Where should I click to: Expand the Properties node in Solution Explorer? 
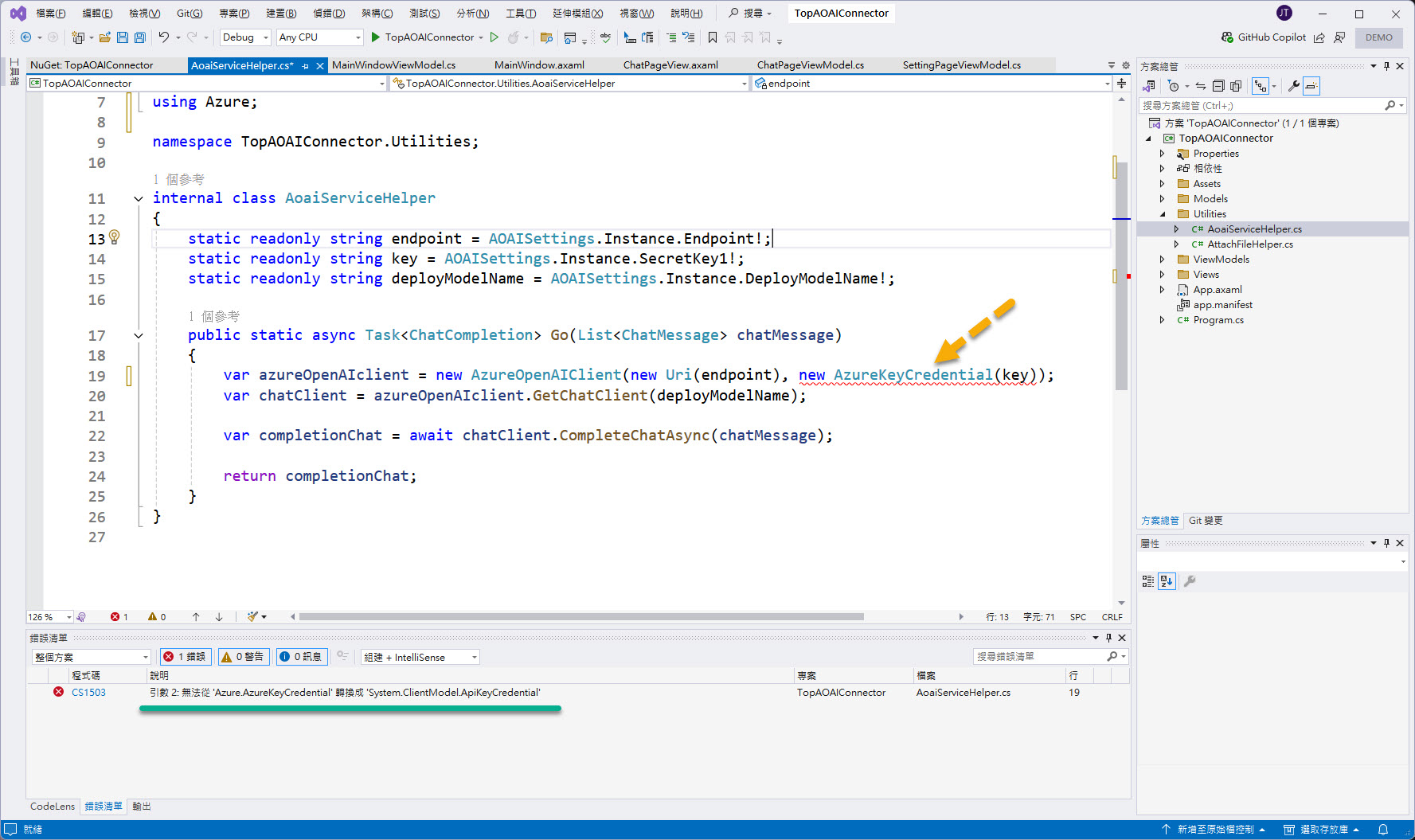[x=1162, y=154]
